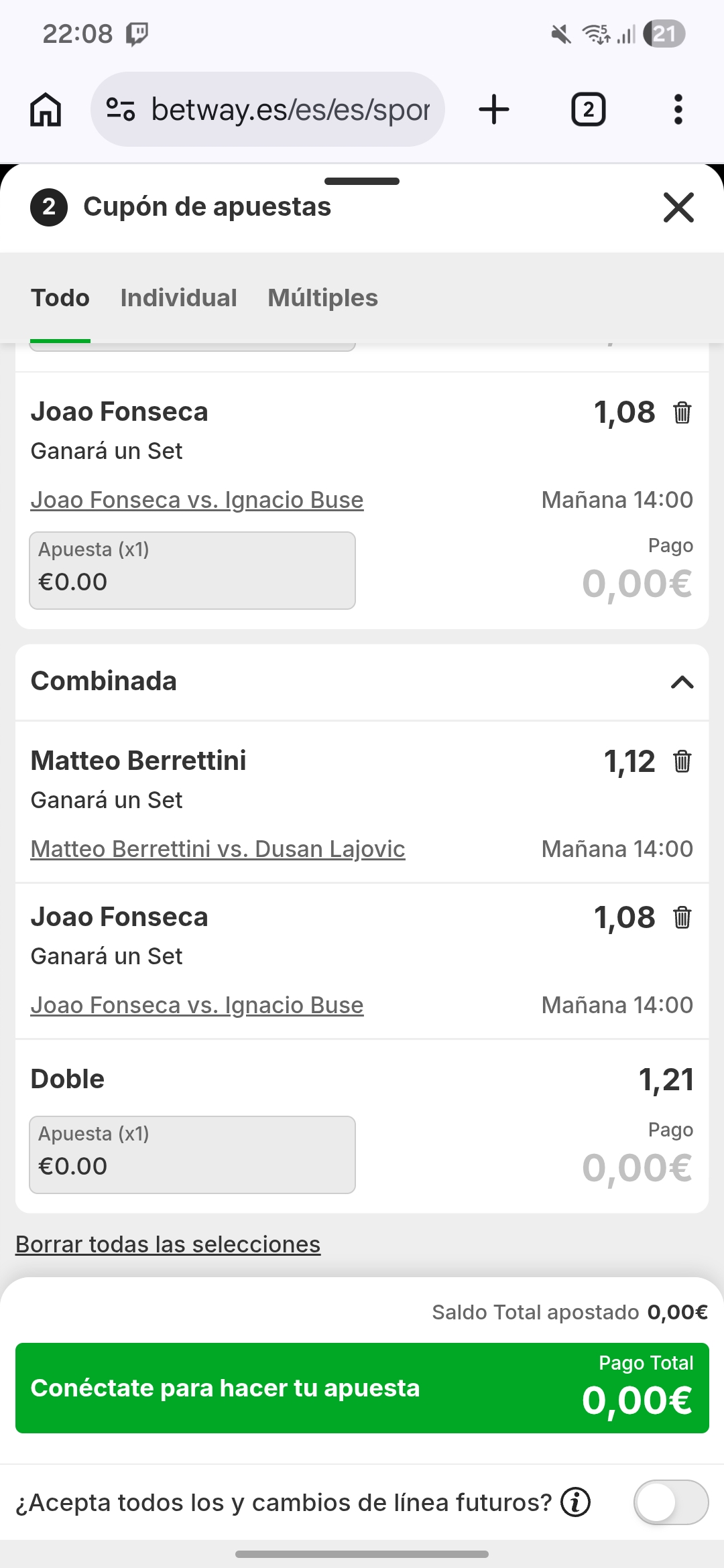This screenshot has height=1568, width=724.
Task: Open the browser three-dot menu
Action: (x=678, y=109)
